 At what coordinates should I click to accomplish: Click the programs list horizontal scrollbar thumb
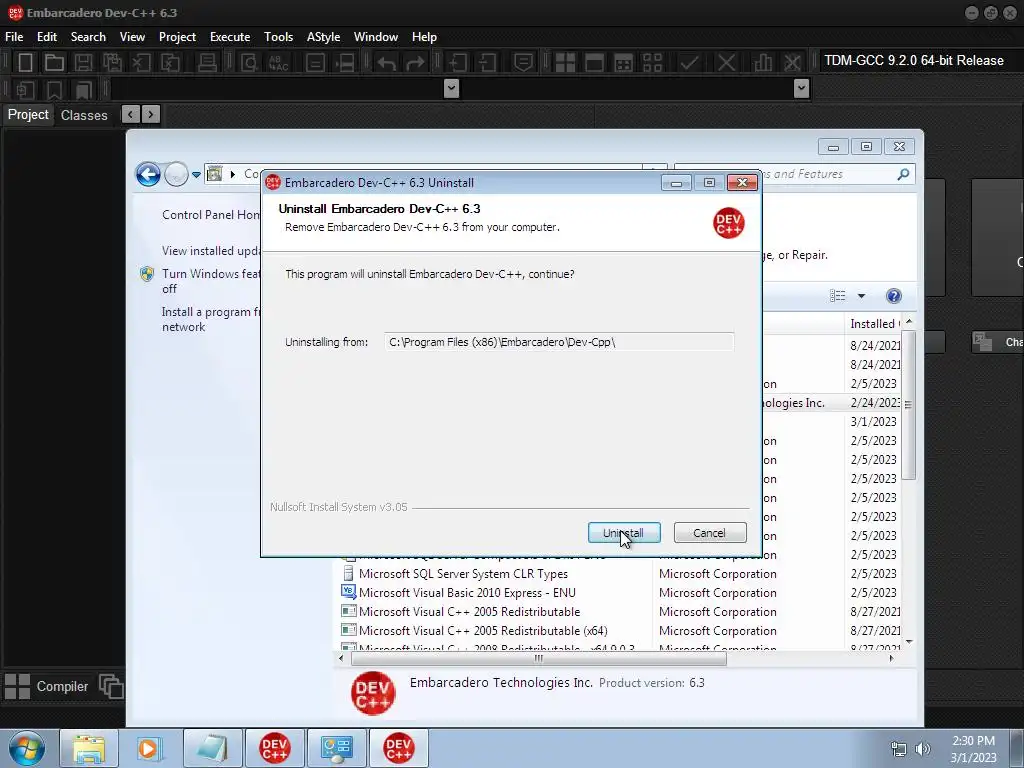[x=538, y=658]
